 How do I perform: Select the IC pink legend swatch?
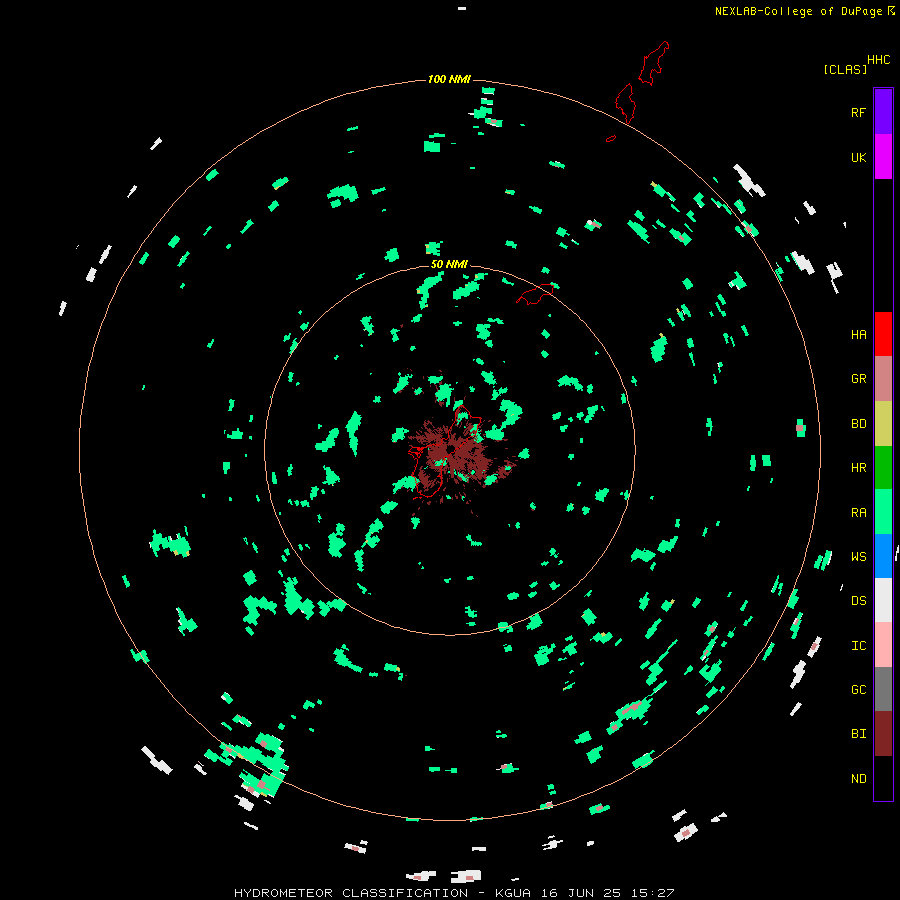click(883, 645)
